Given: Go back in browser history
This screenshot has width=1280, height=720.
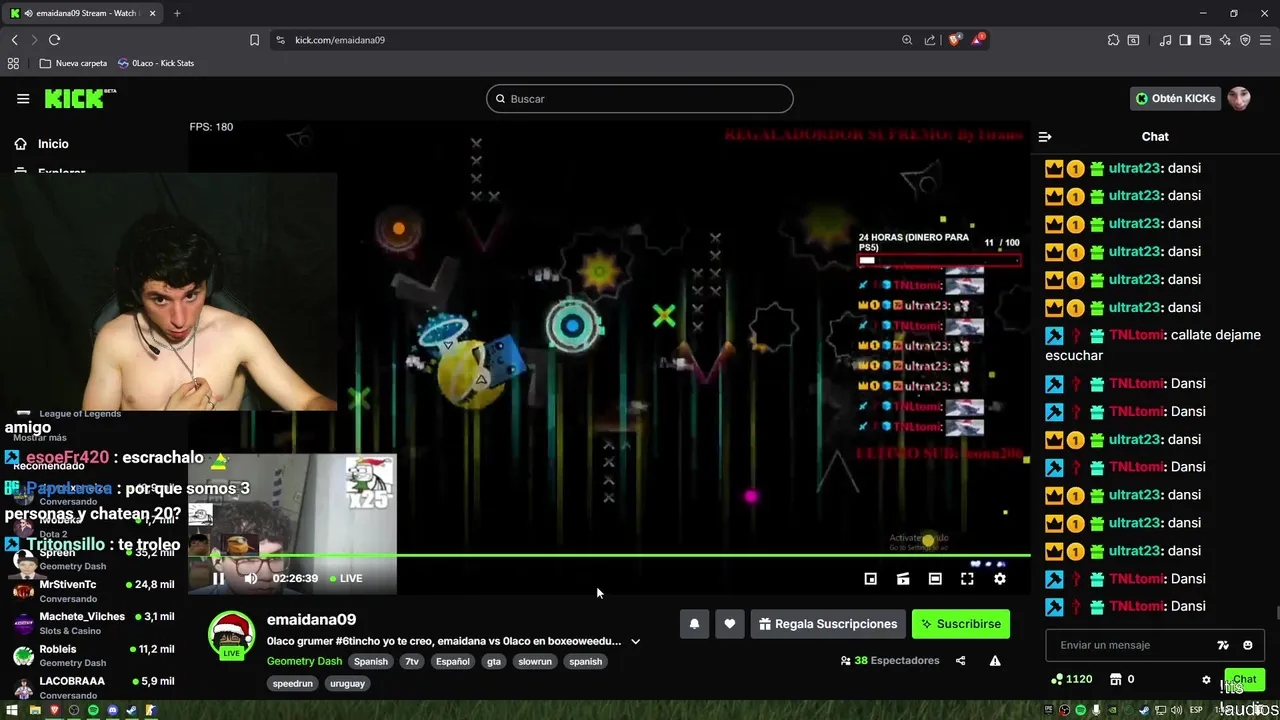Looking at the screenshot, I should 14,40.
